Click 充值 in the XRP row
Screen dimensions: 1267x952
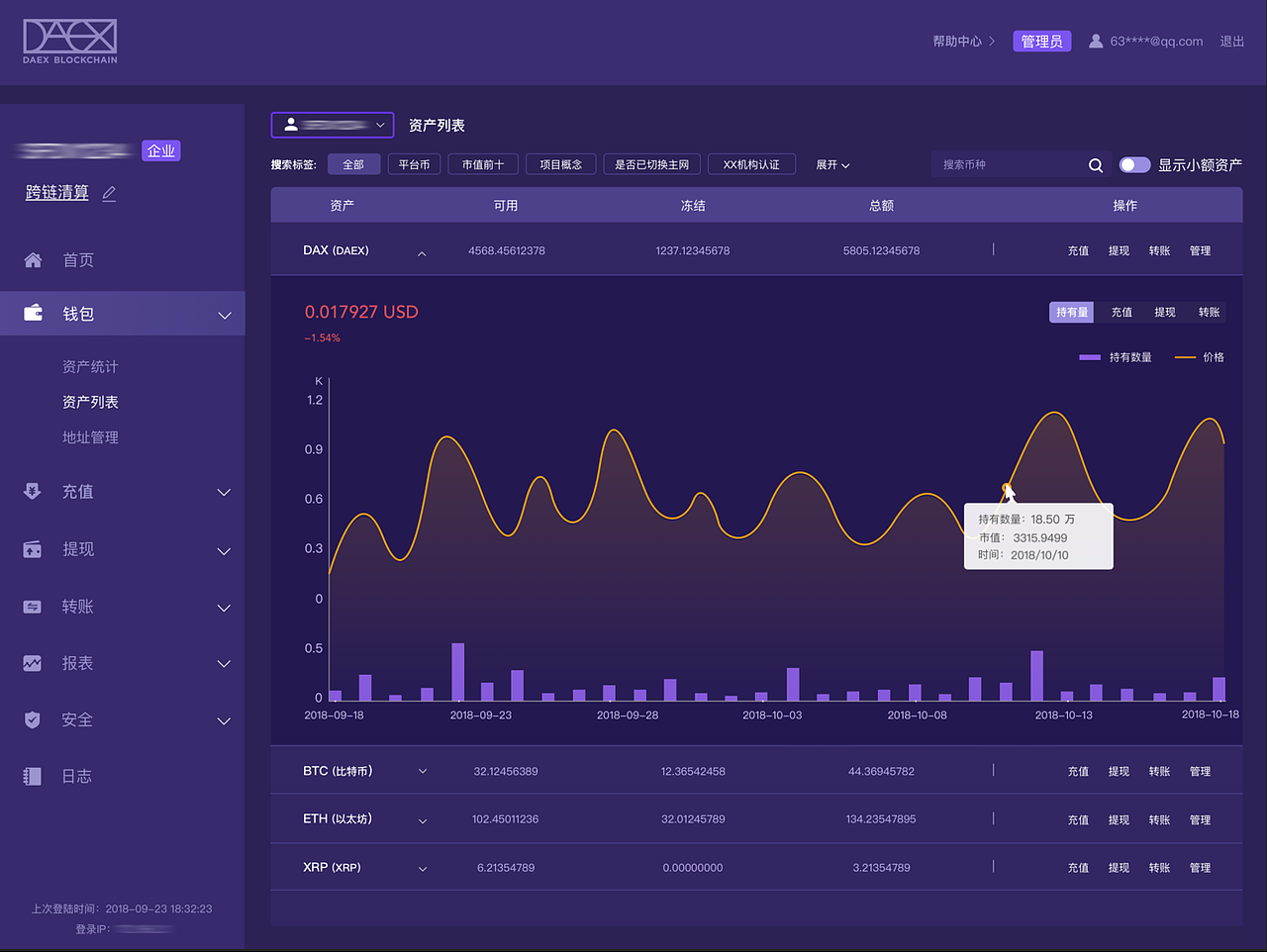(x=1078, y=868)
